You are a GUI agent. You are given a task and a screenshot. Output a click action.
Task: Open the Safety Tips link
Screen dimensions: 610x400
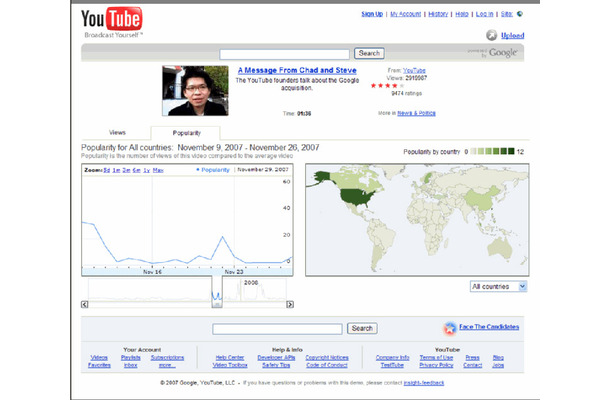click(x=276, y=365)
